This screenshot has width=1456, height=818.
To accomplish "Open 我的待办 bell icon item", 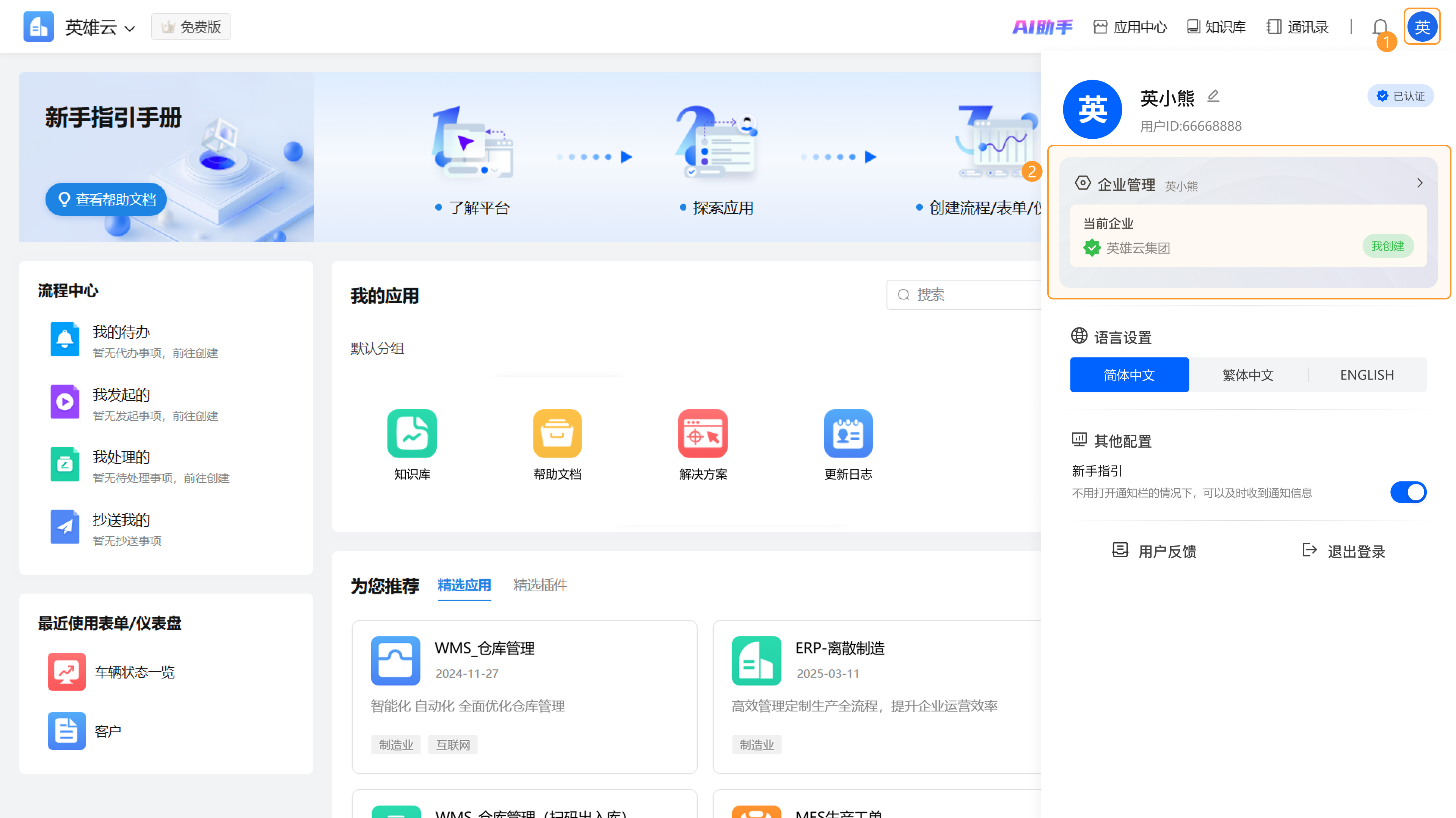I will 64,339.
